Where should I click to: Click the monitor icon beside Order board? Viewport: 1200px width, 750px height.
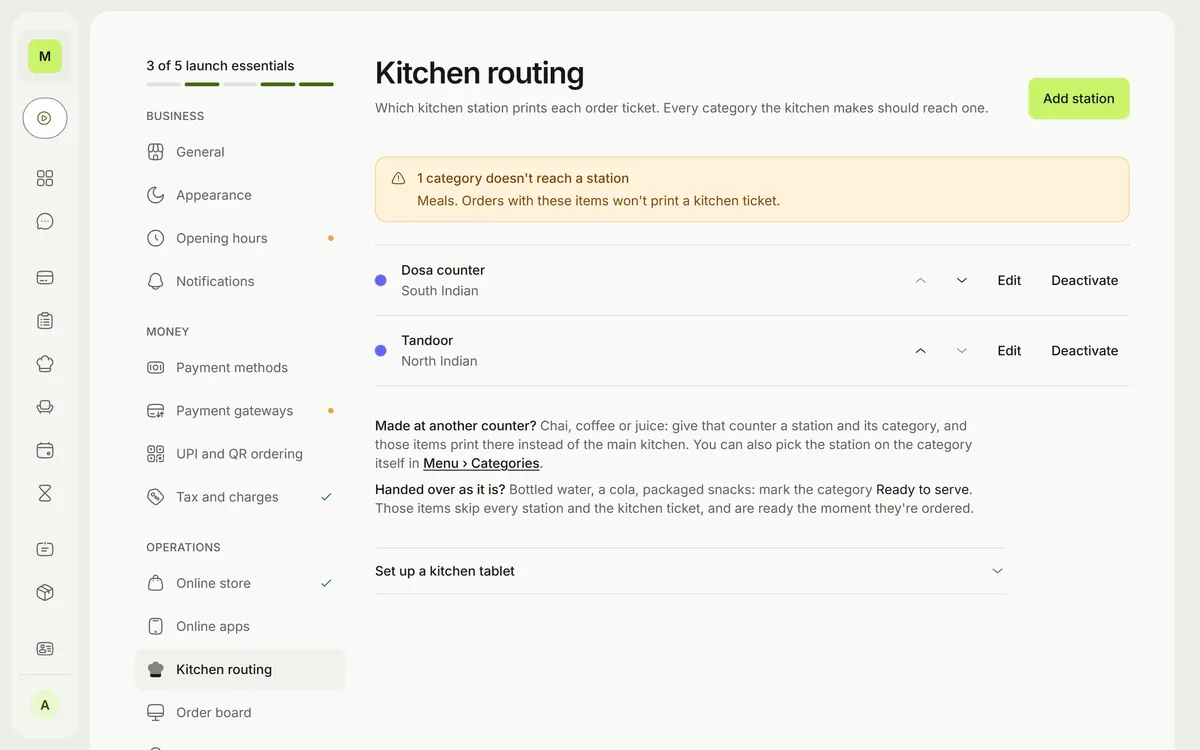pos(155,712)
